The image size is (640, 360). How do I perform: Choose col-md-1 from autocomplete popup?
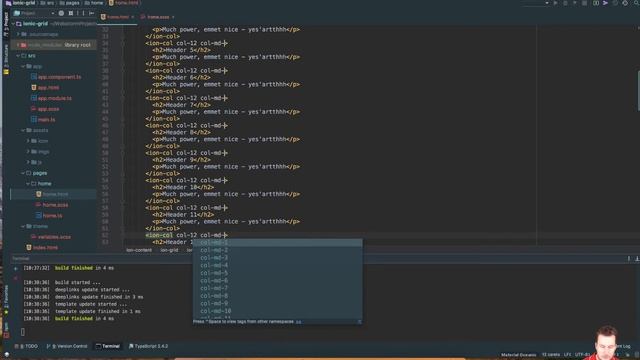[278, 242]
